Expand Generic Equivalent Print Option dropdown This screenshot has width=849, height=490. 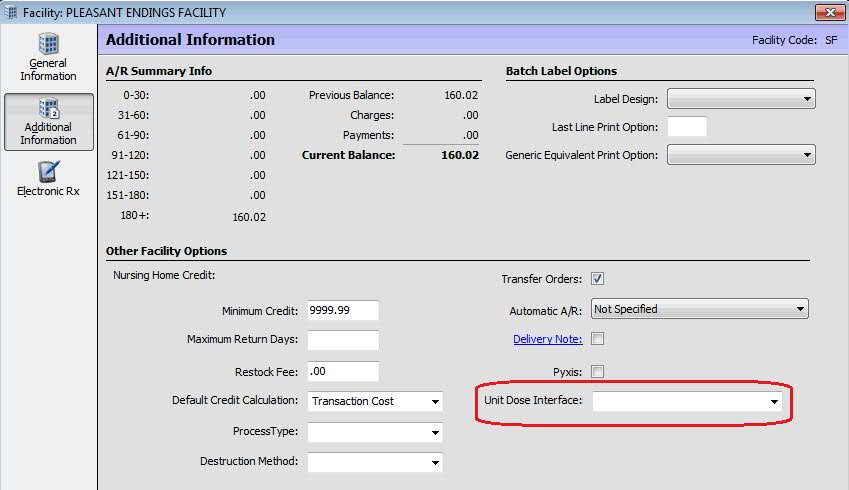pos(741,155)
